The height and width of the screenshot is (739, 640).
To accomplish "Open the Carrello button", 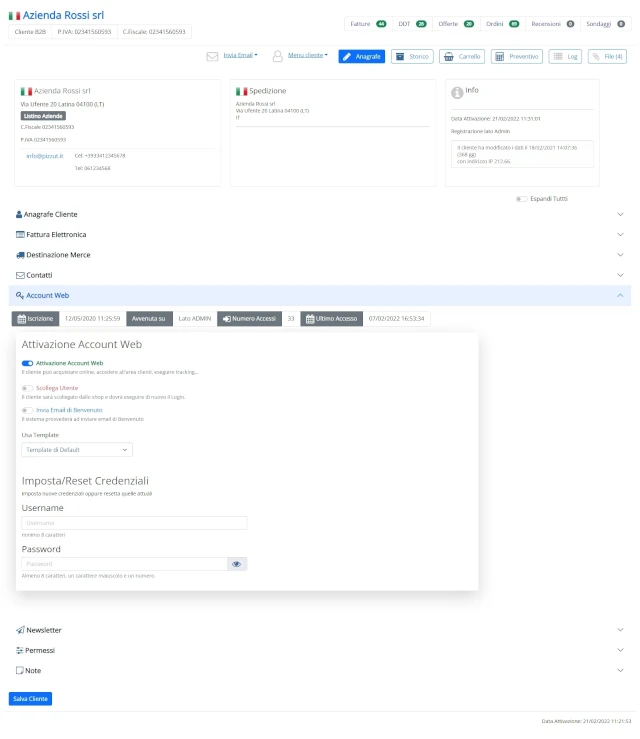I will tap(462, 57).
